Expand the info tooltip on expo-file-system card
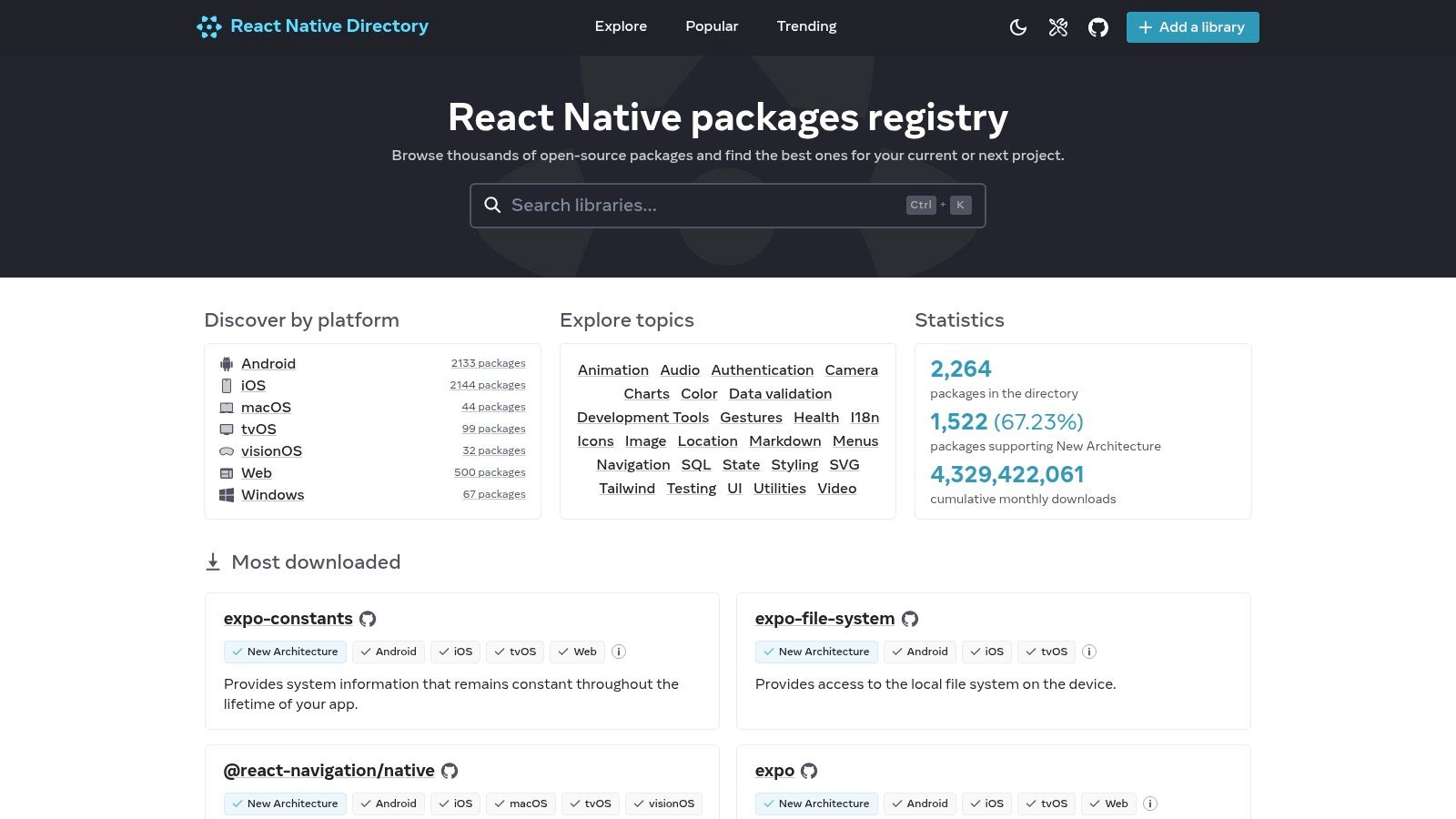 point(1089,652)
